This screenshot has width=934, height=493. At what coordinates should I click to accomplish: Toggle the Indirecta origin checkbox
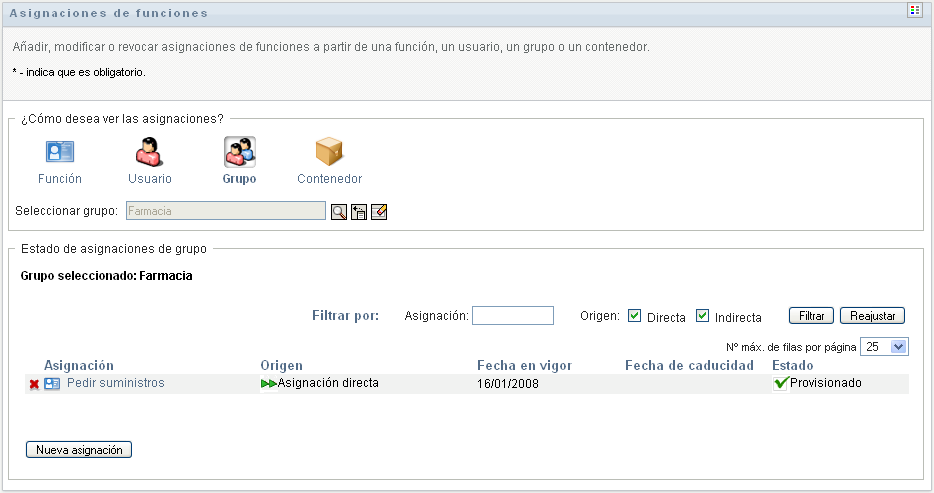click(x=702, y=316)
